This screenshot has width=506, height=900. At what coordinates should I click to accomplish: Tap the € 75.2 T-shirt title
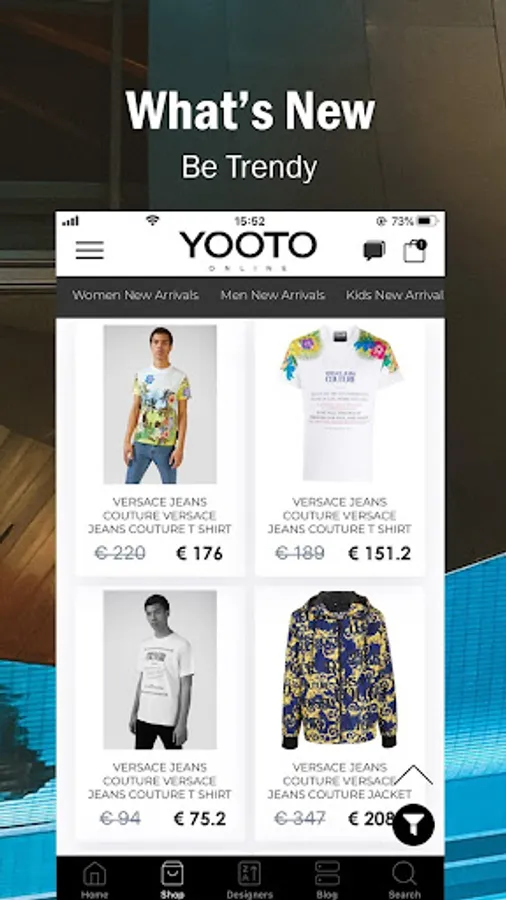[160, 781]
